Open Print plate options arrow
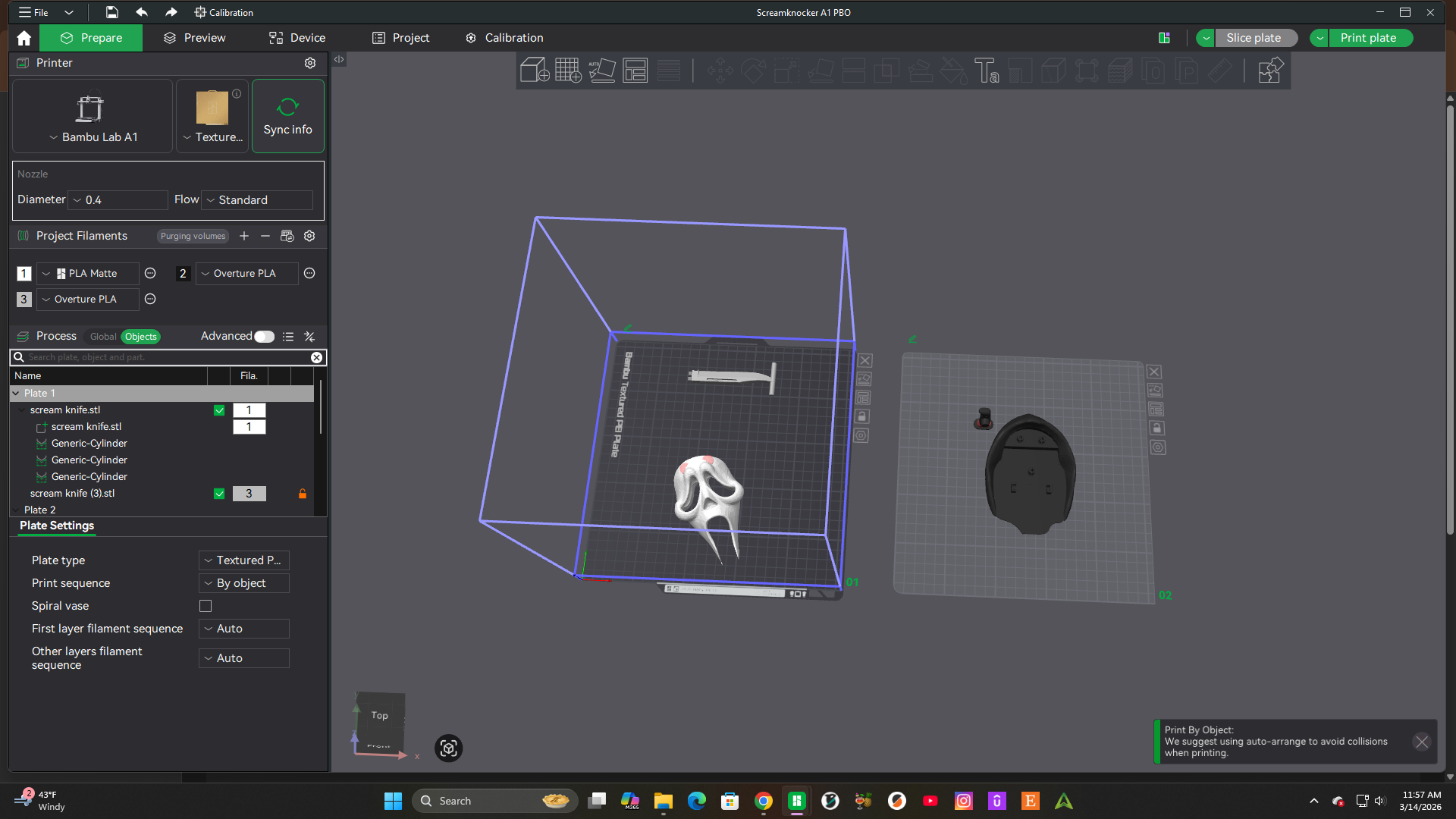 [1319, 38]
